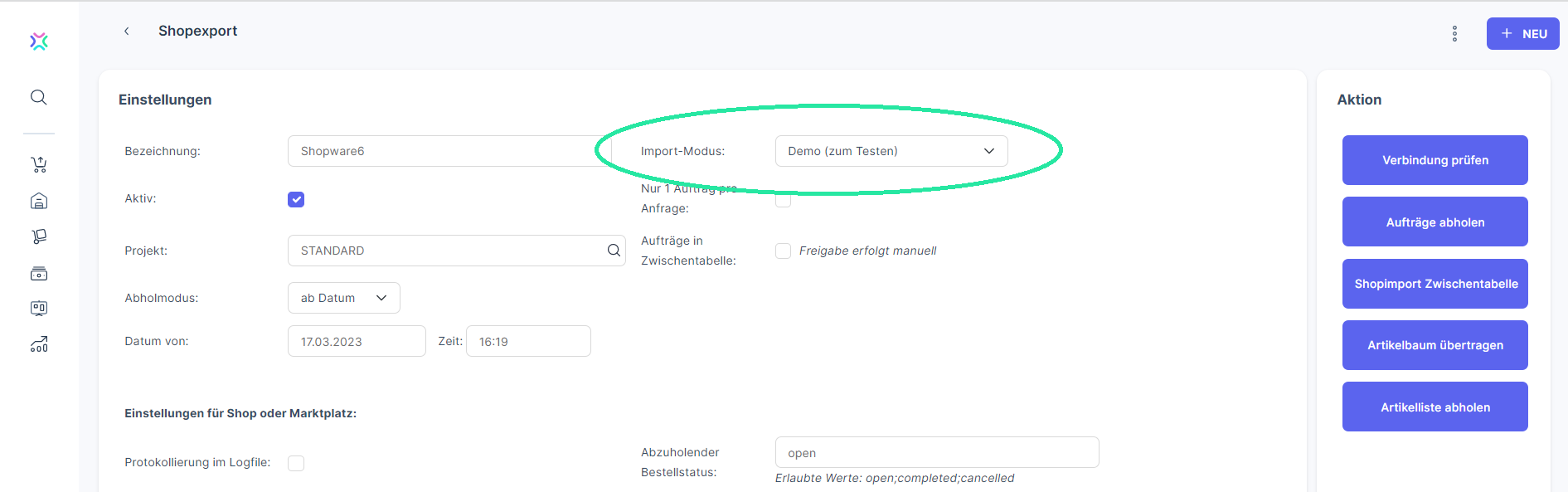Click the 'Abholmodus:' label
The image size is (1568, 492).
pyautogui.click(x=162, y=298)
